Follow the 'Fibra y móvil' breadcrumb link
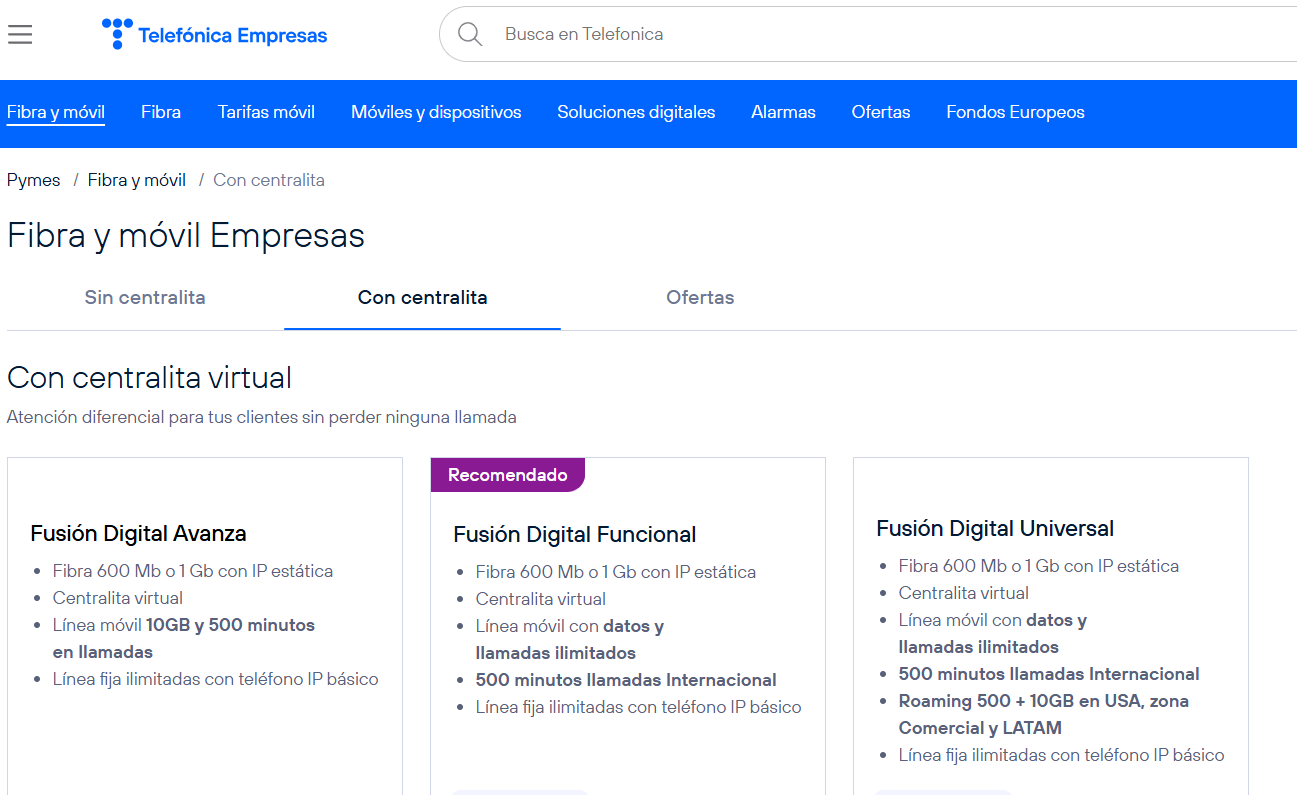 [x=137, y=180]
